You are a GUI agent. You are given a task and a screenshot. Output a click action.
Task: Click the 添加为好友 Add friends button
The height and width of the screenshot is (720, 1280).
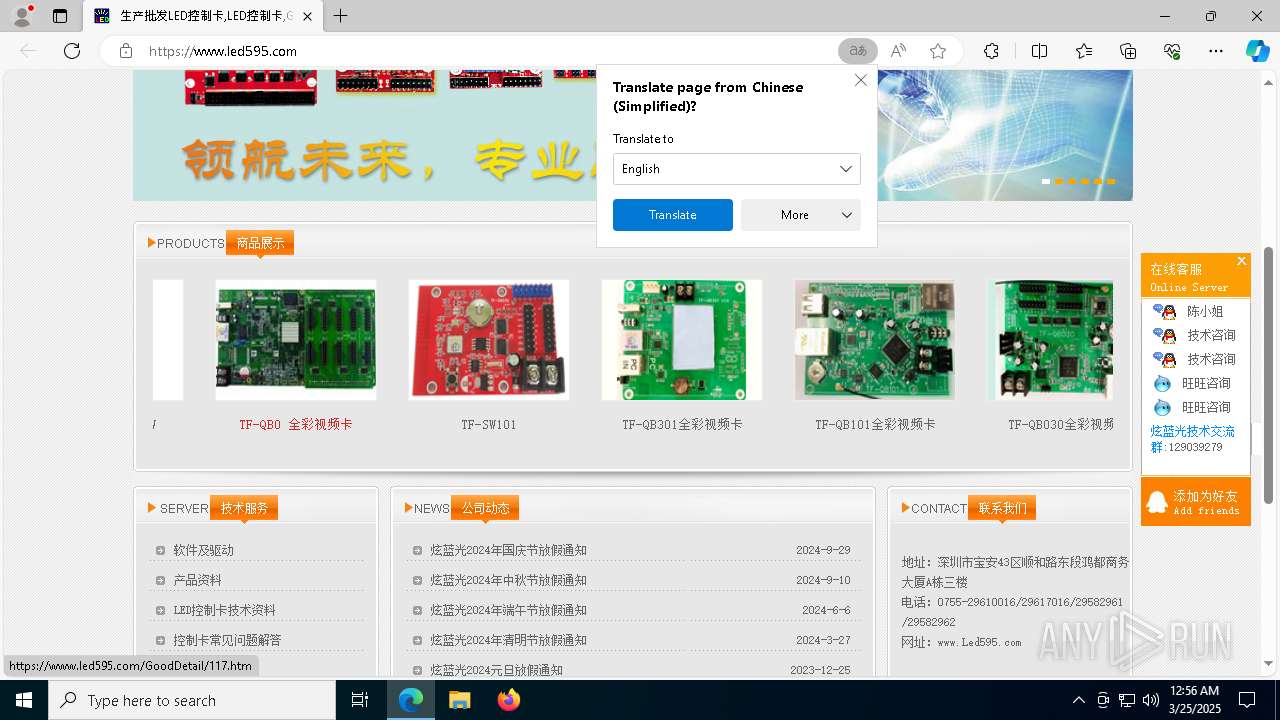1195,501
